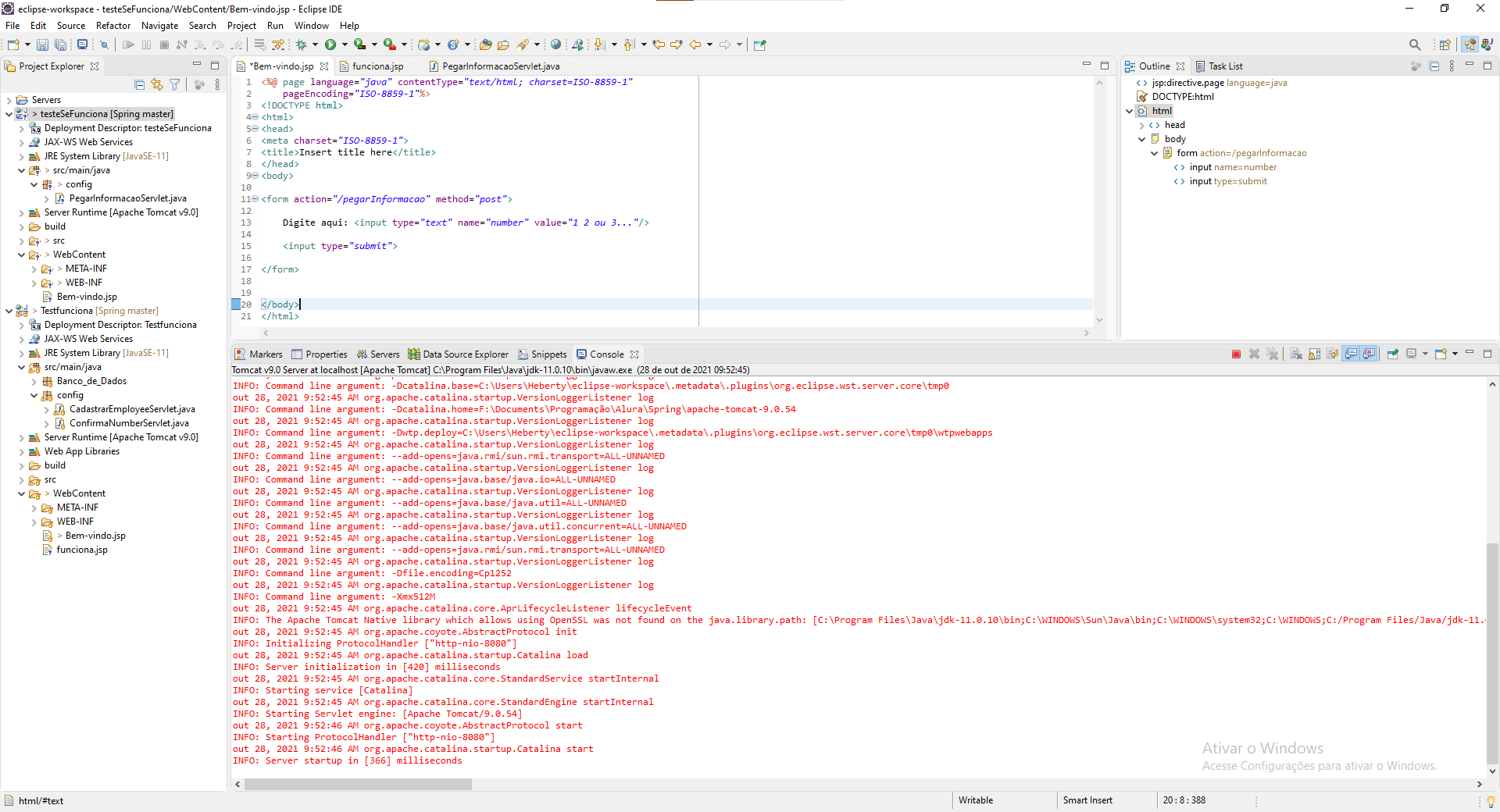
Task: Click the status bar lightbulb tip icon
Action: coord(1491,801)
